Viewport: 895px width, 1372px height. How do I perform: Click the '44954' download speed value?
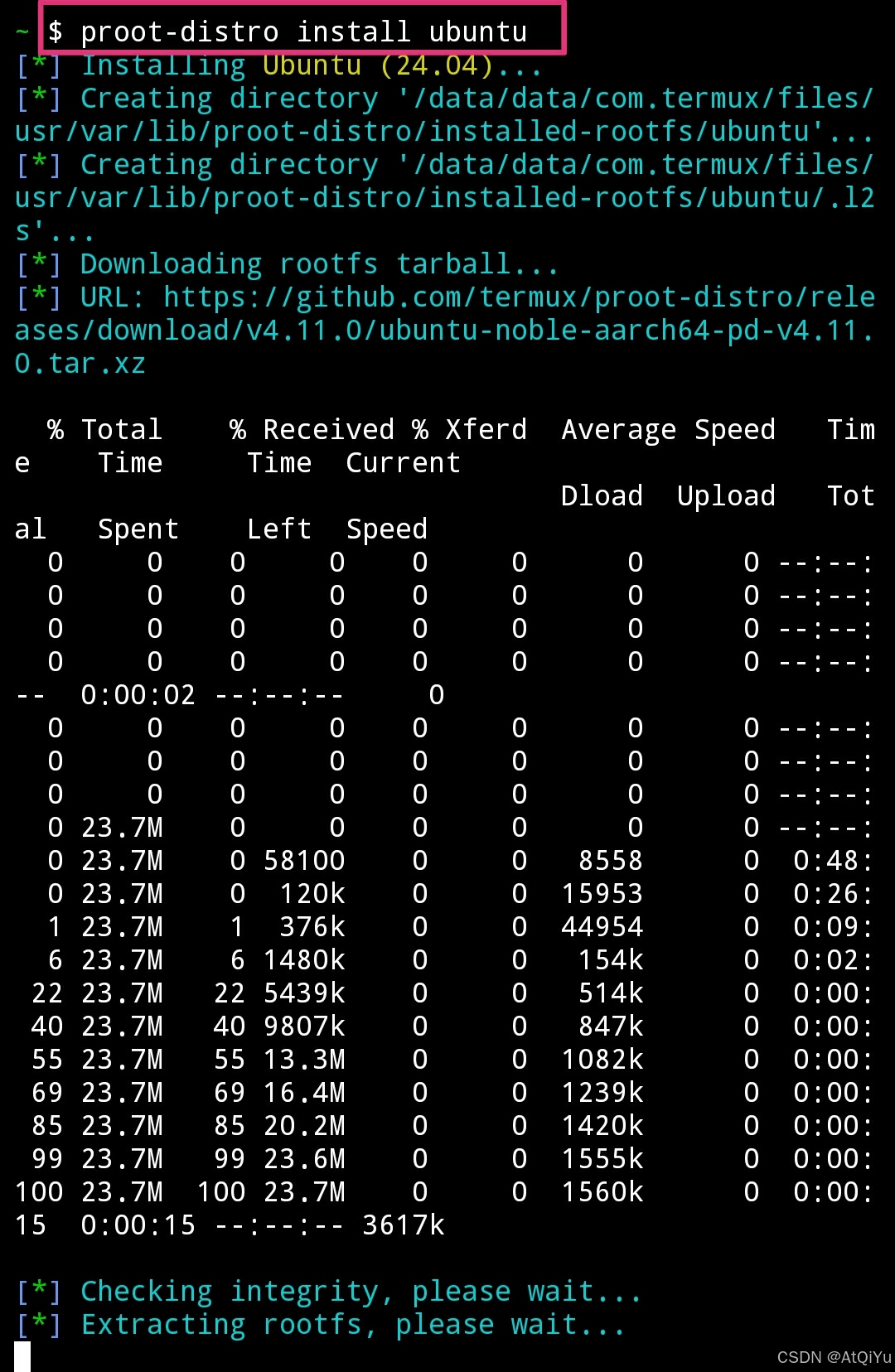[x=602, y=926]
